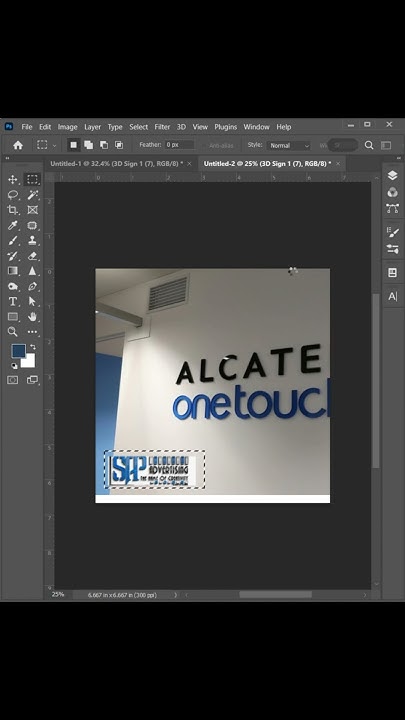
Task: Change screen mode button
Action: click(x=32, y=380)
